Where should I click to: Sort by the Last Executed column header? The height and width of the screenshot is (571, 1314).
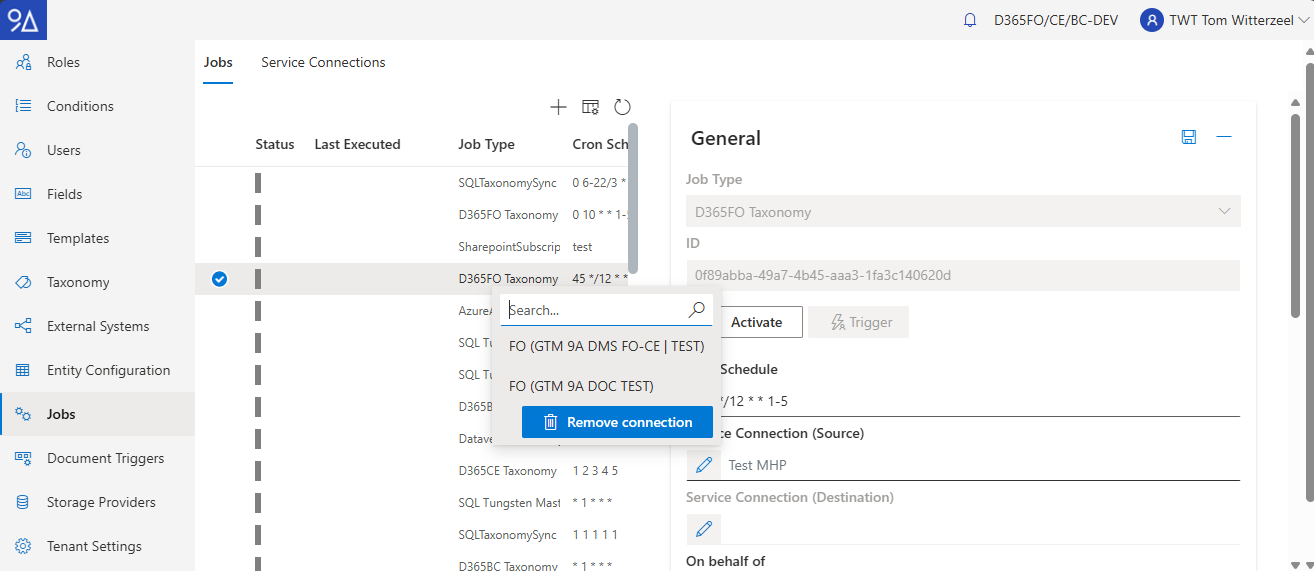[357, 144]
